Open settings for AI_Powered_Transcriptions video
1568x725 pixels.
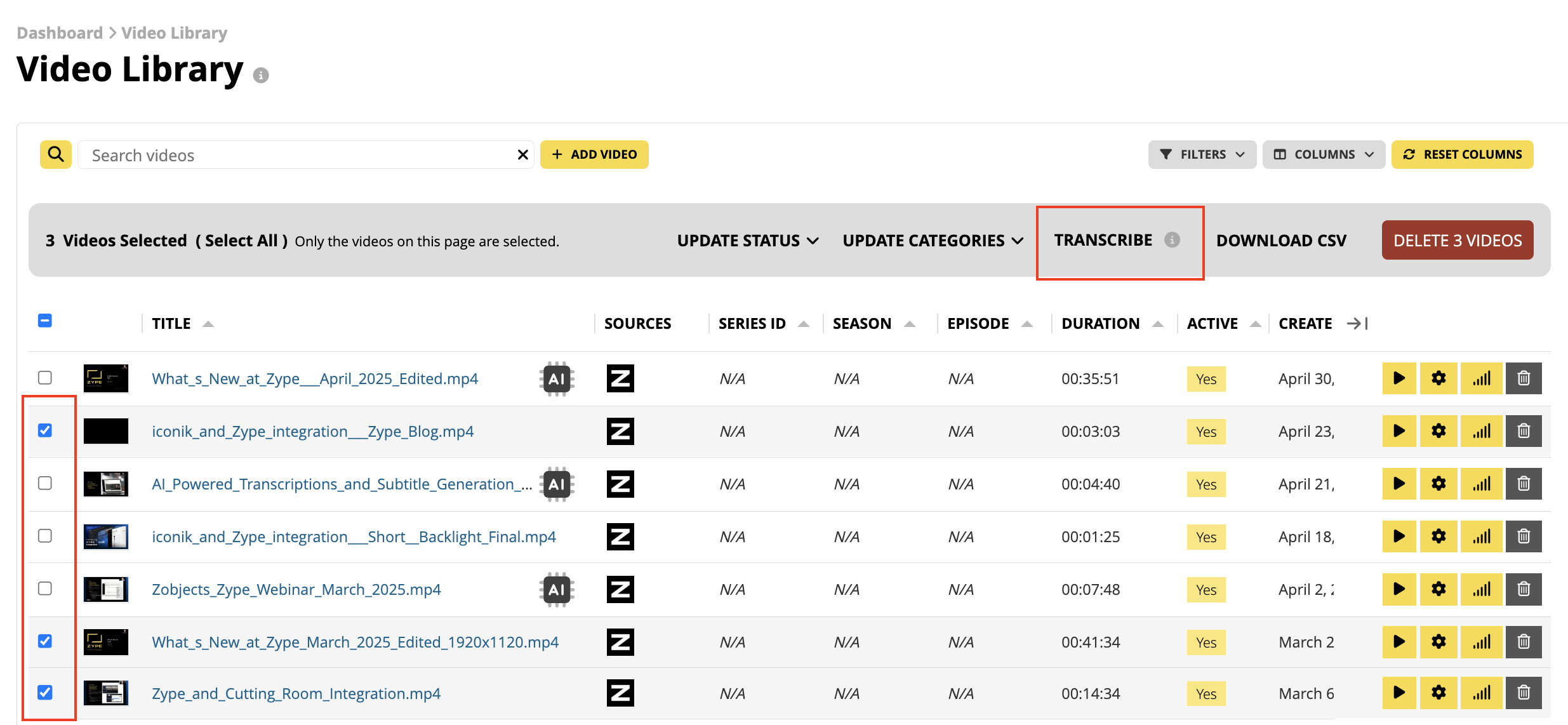(1438, 484)
